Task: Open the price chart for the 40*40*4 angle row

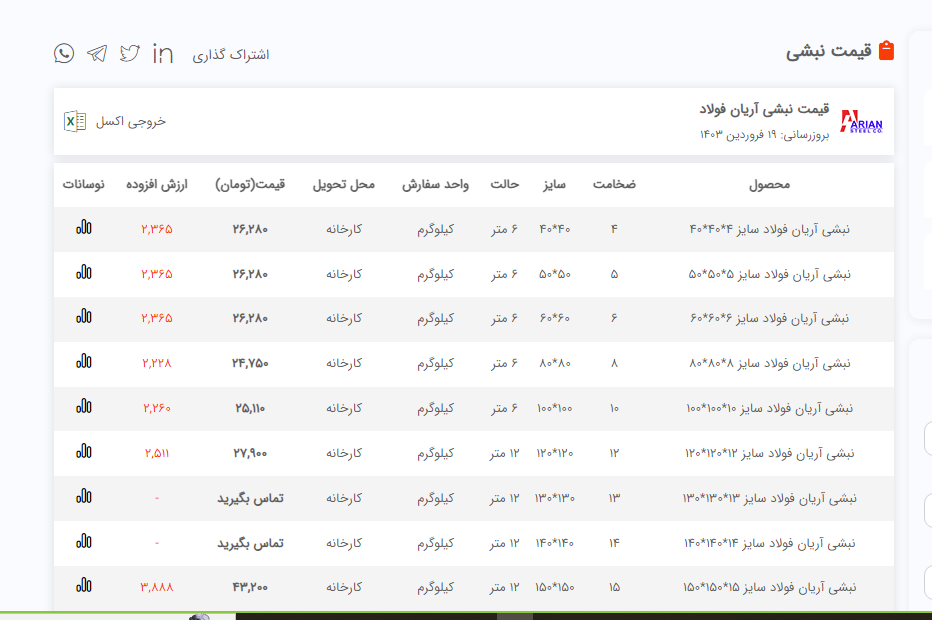Action: pos(84,227)
